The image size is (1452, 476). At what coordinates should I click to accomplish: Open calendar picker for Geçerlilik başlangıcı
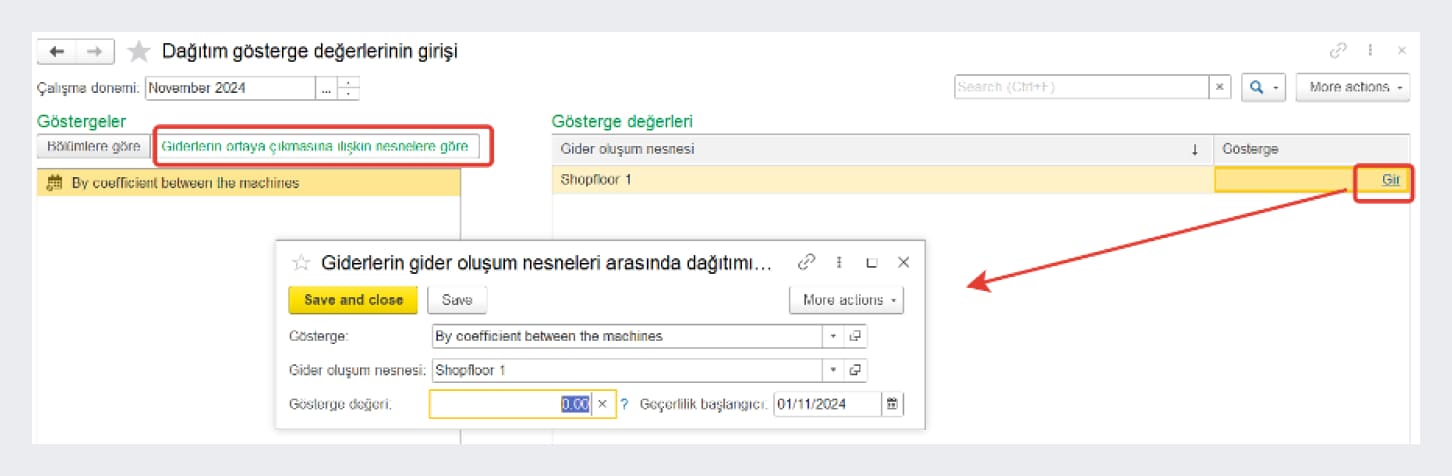coord(892,404)
